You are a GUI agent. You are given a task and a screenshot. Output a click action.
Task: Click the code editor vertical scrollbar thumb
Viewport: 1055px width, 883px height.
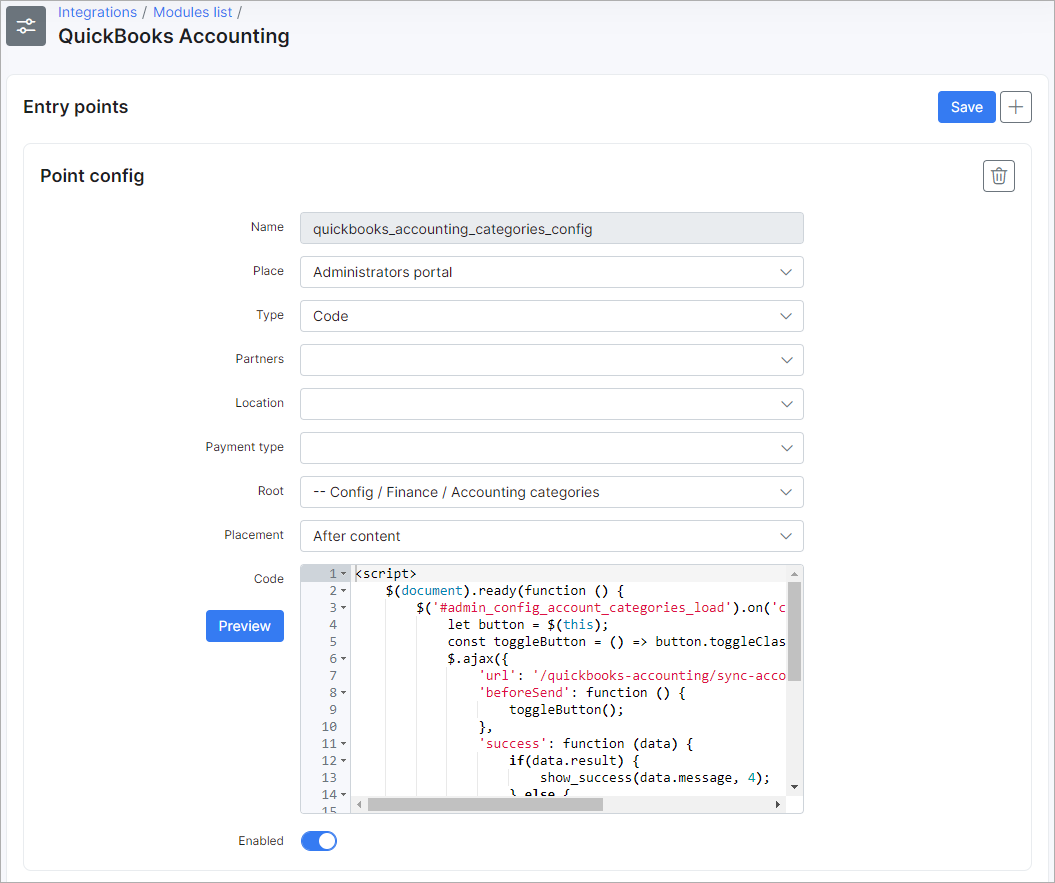pyautogui.click(x=795, y=631)
